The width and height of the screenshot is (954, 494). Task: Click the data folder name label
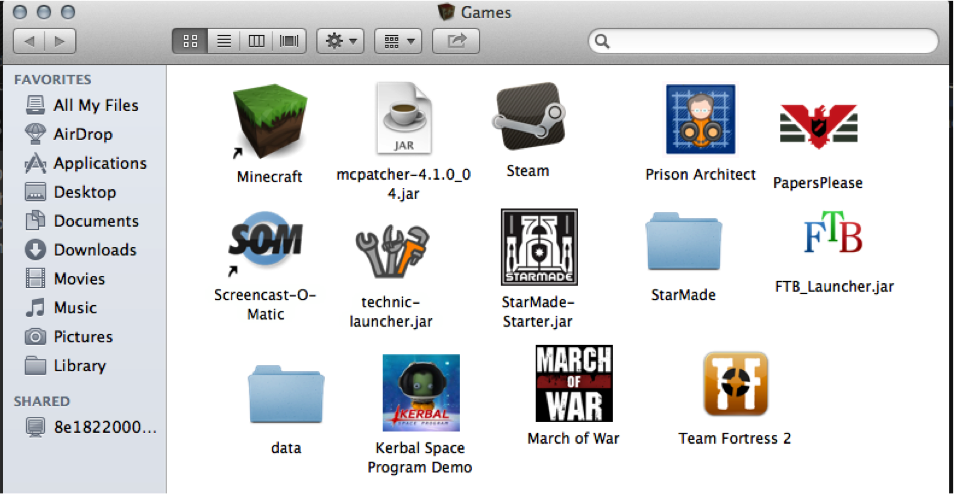[286, 448]
